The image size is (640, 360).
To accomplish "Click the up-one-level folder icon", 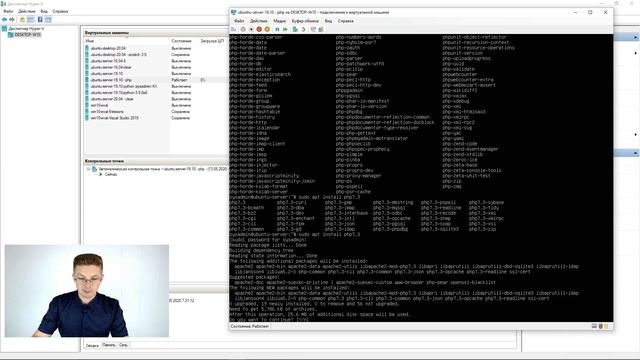I will point(22,20).
